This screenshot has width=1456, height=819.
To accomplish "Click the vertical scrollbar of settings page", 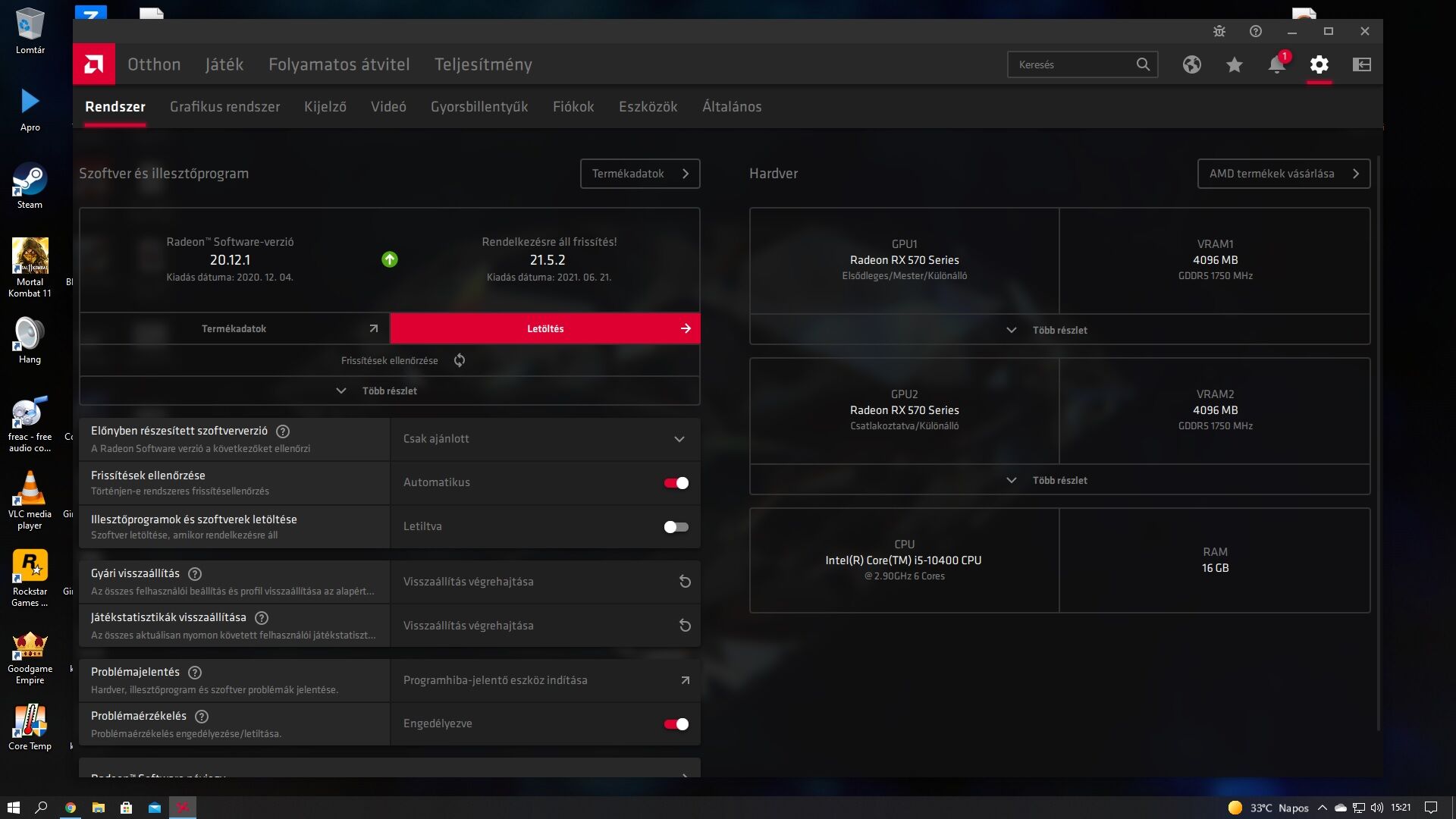I will pyautogui.click(x=1378, y=444).
